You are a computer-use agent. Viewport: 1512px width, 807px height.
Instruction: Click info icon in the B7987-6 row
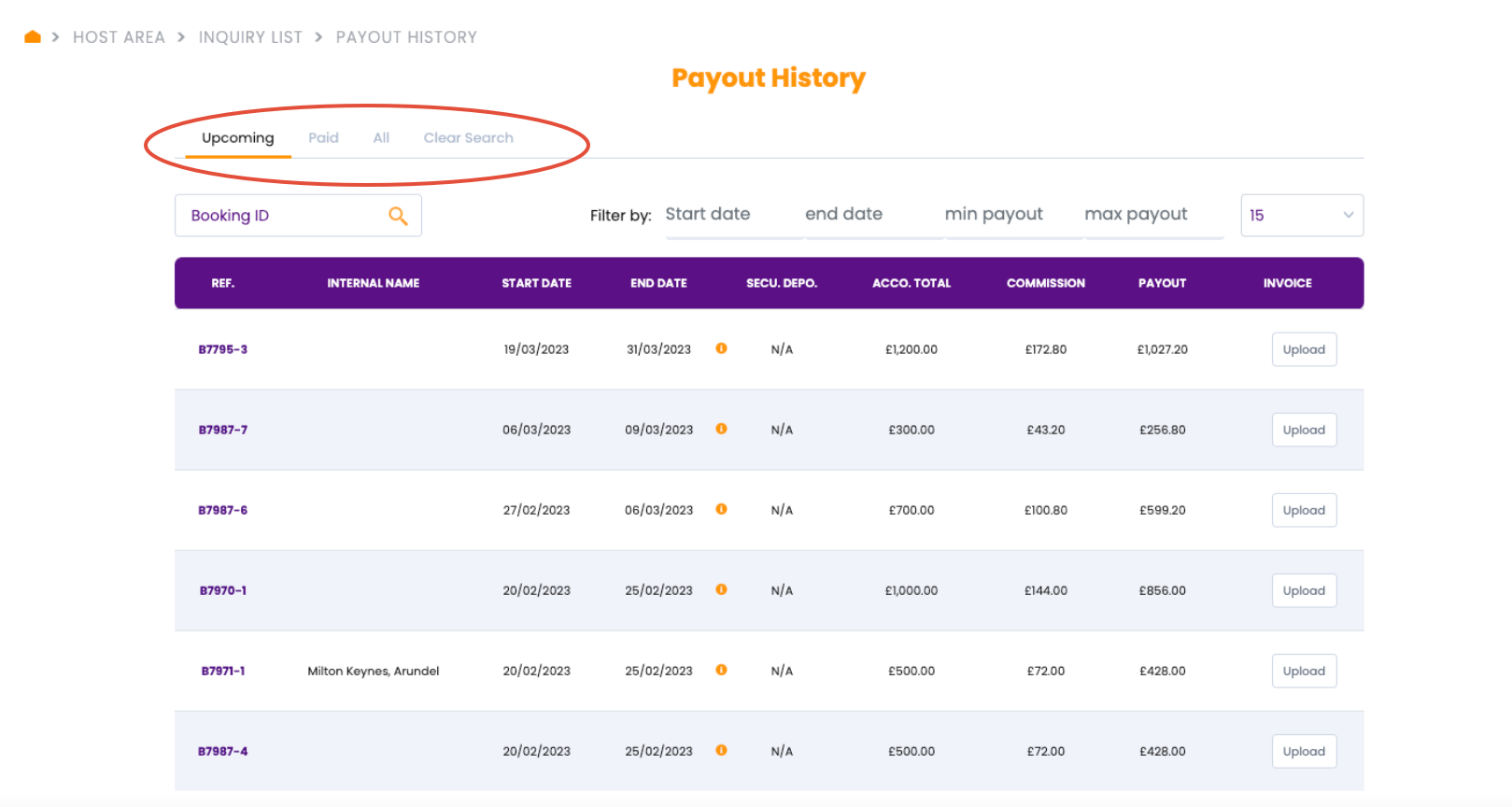click(x=721, y=509)
